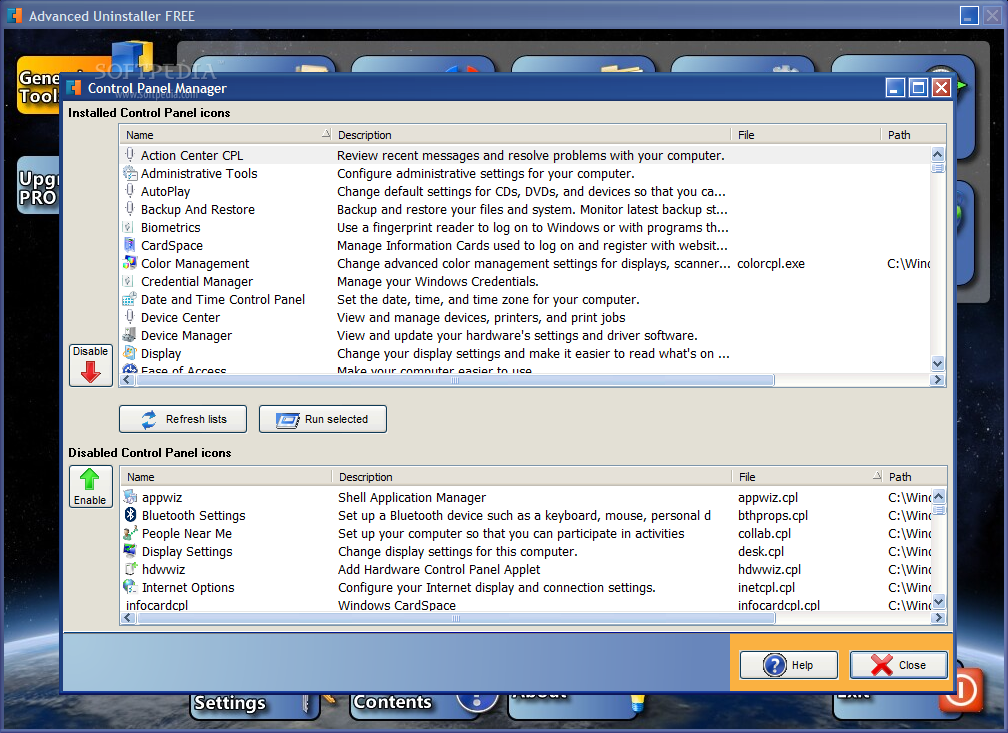The image size is (1008, 733).
Task: Click the People Near Me icon
Action: [130, 533]
